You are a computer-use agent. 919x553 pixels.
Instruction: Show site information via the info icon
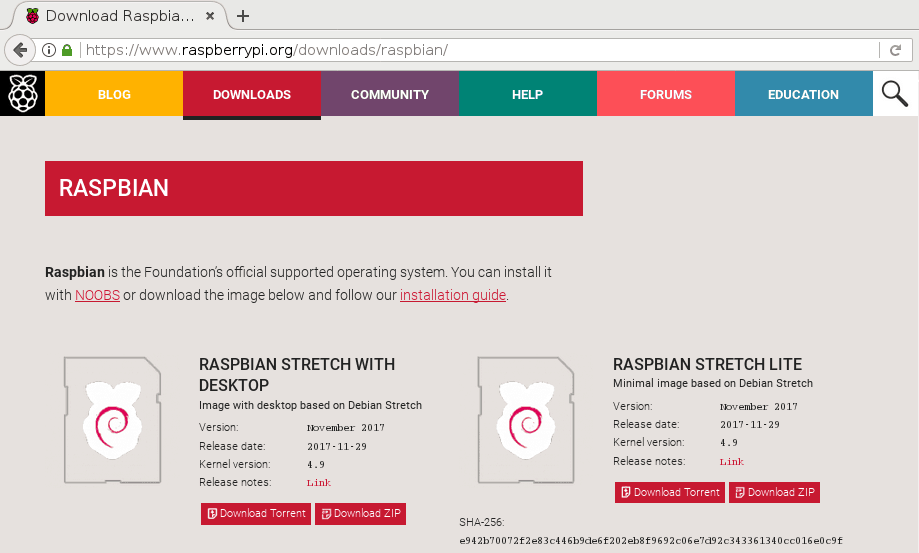[x=49, y=50]
